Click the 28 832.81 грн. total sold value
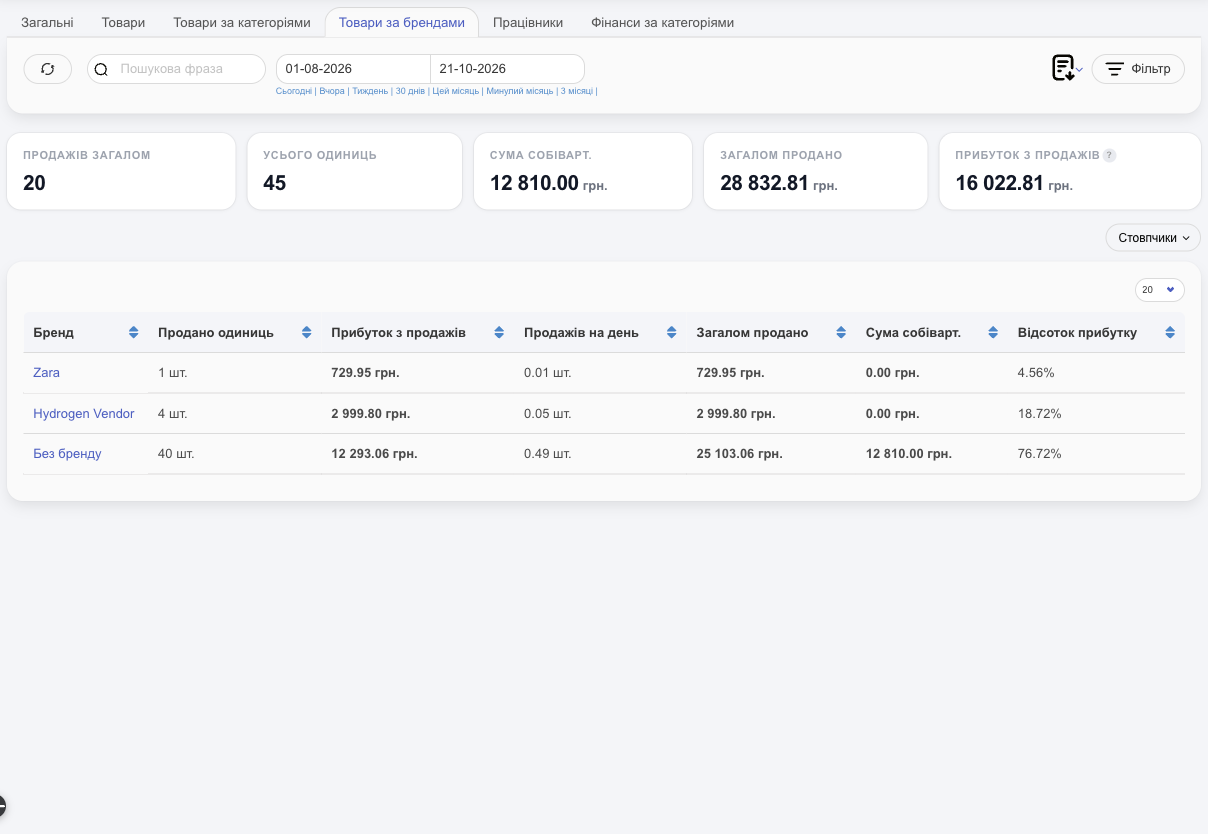 pos(779,183)
